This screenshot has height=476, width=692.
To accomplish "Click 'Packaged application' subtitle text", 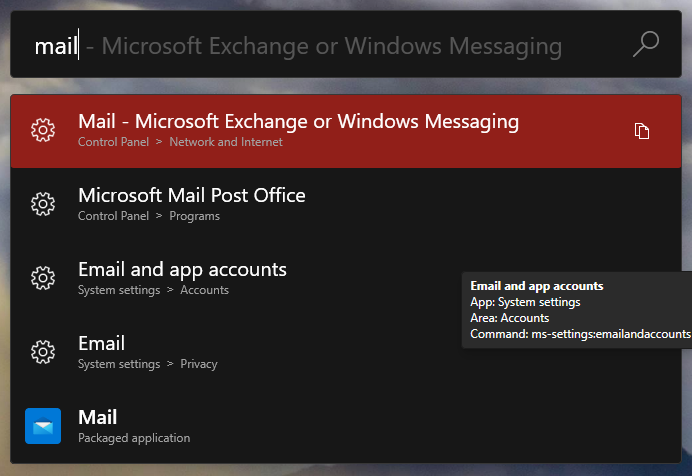I will pos(134,438).
